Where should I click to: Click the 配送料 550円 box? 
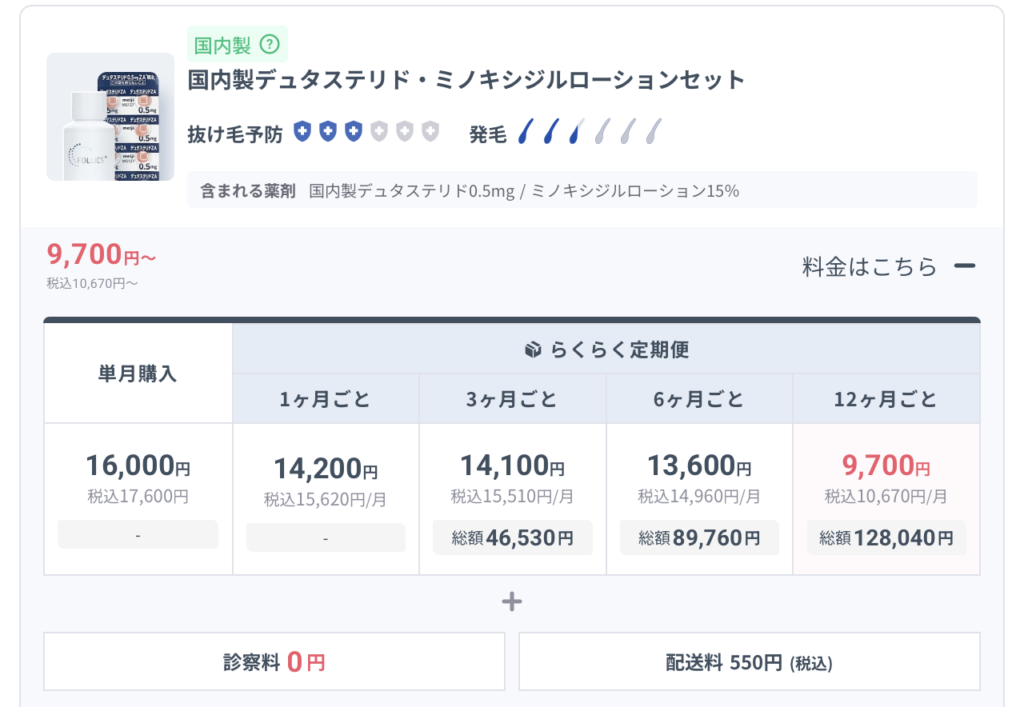click(749, 661)
